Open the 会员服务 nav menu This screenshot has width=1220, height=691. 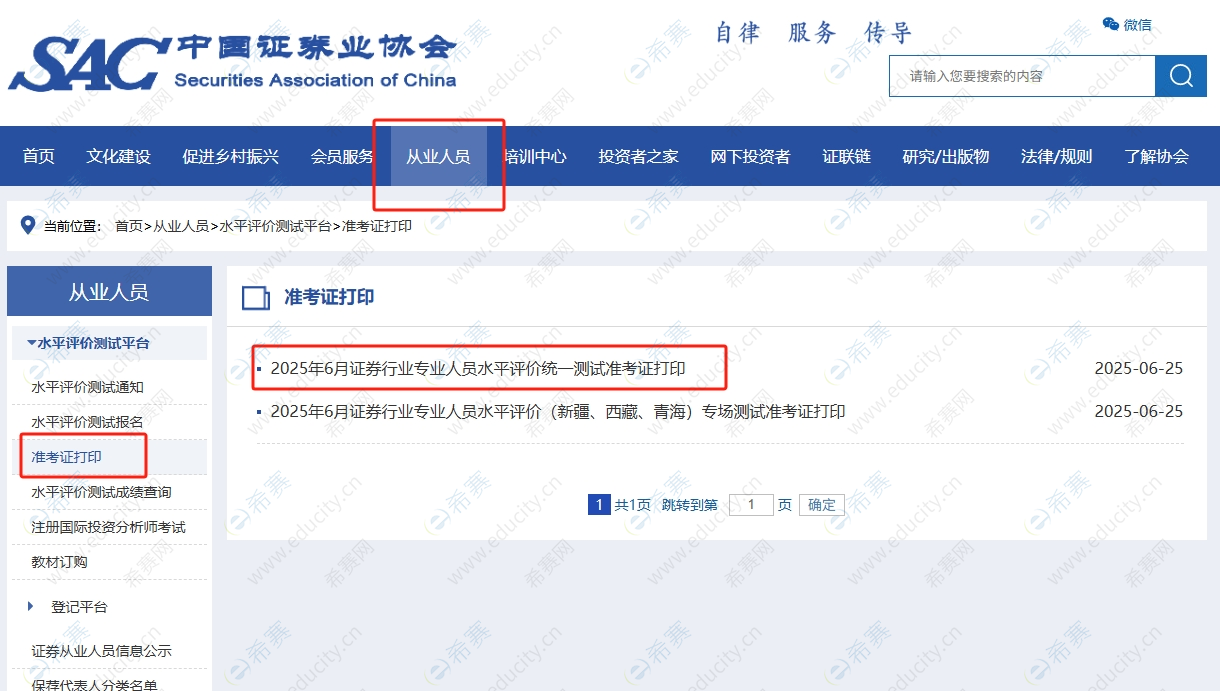point(342,156)
